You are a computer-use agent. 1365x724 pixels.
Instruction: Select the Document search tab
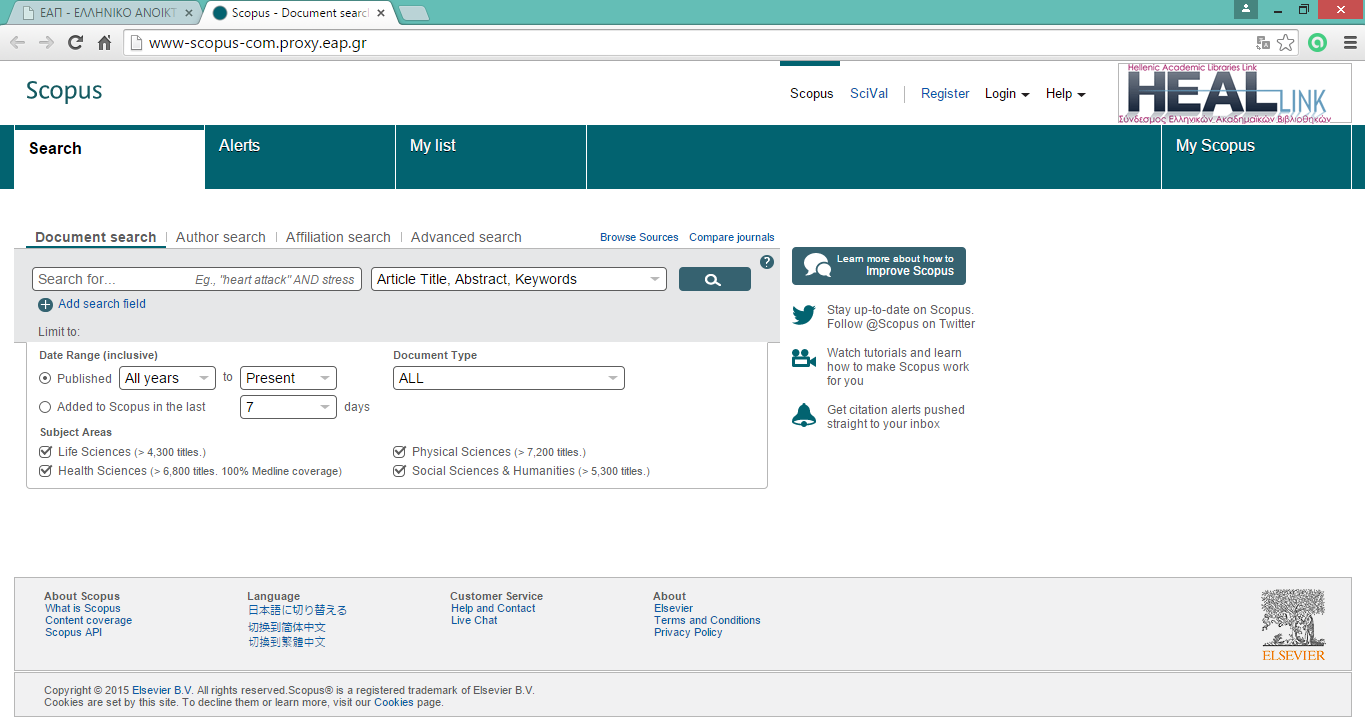(x=96, y=238)
